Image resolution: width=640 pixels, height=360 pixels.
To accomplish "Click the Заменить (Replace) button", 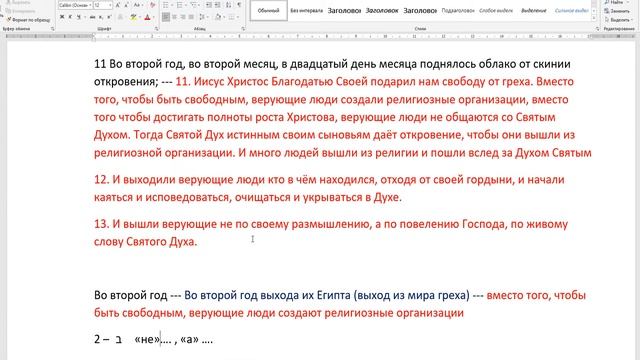I will [617, 11].
